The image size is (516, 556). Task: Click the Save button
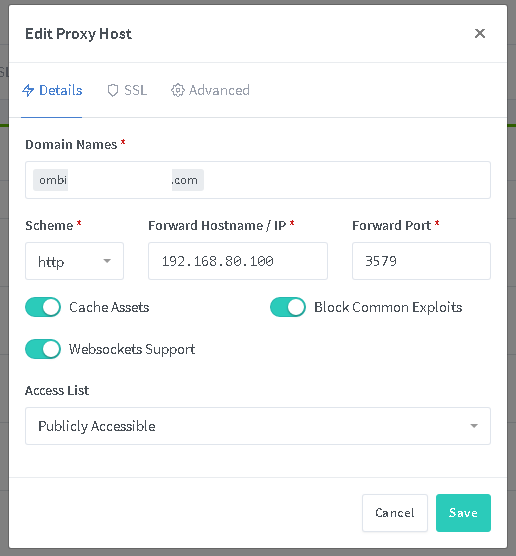click(x=463, y=513)
